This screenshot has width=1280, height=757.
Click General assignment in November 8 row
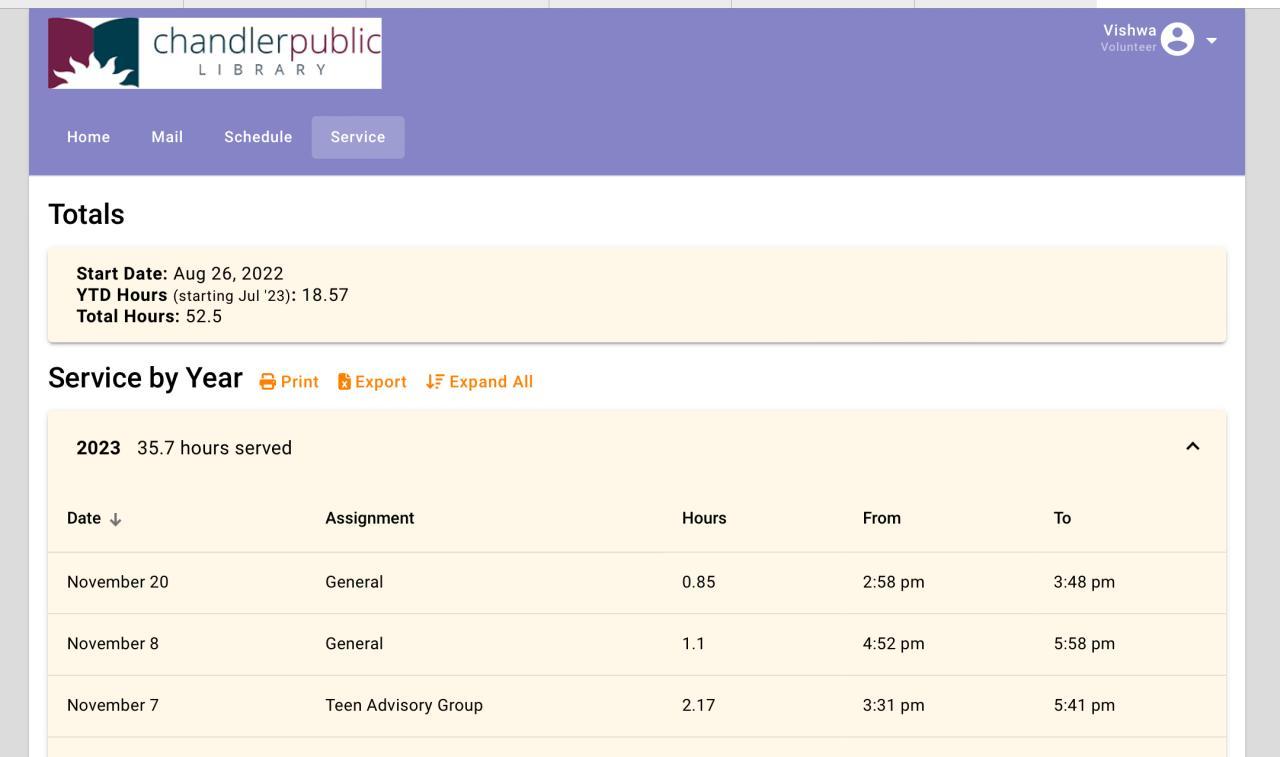point(354,644)
